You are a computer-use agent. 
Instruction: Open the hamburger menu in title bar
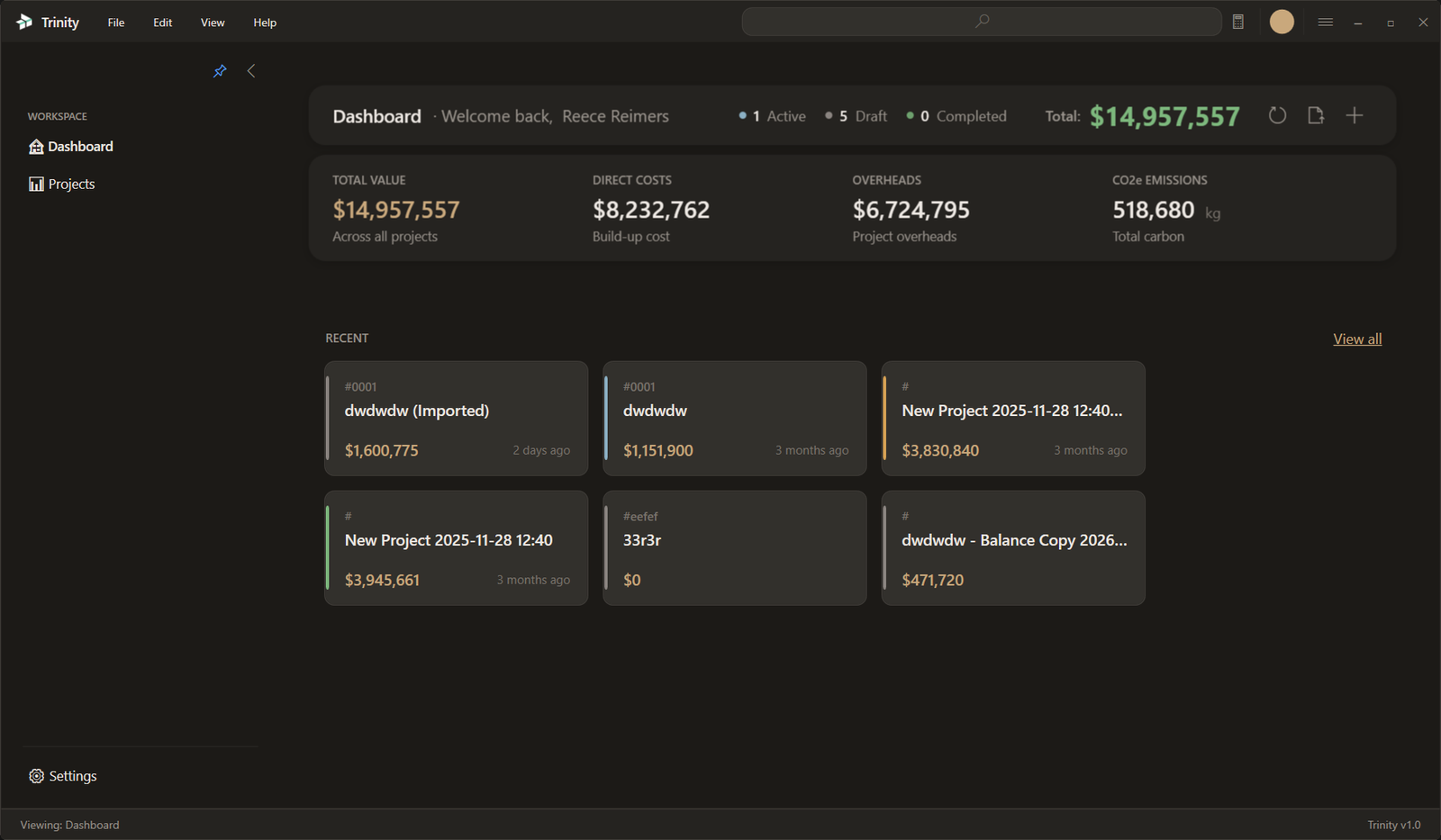[x=1325, y=22]
